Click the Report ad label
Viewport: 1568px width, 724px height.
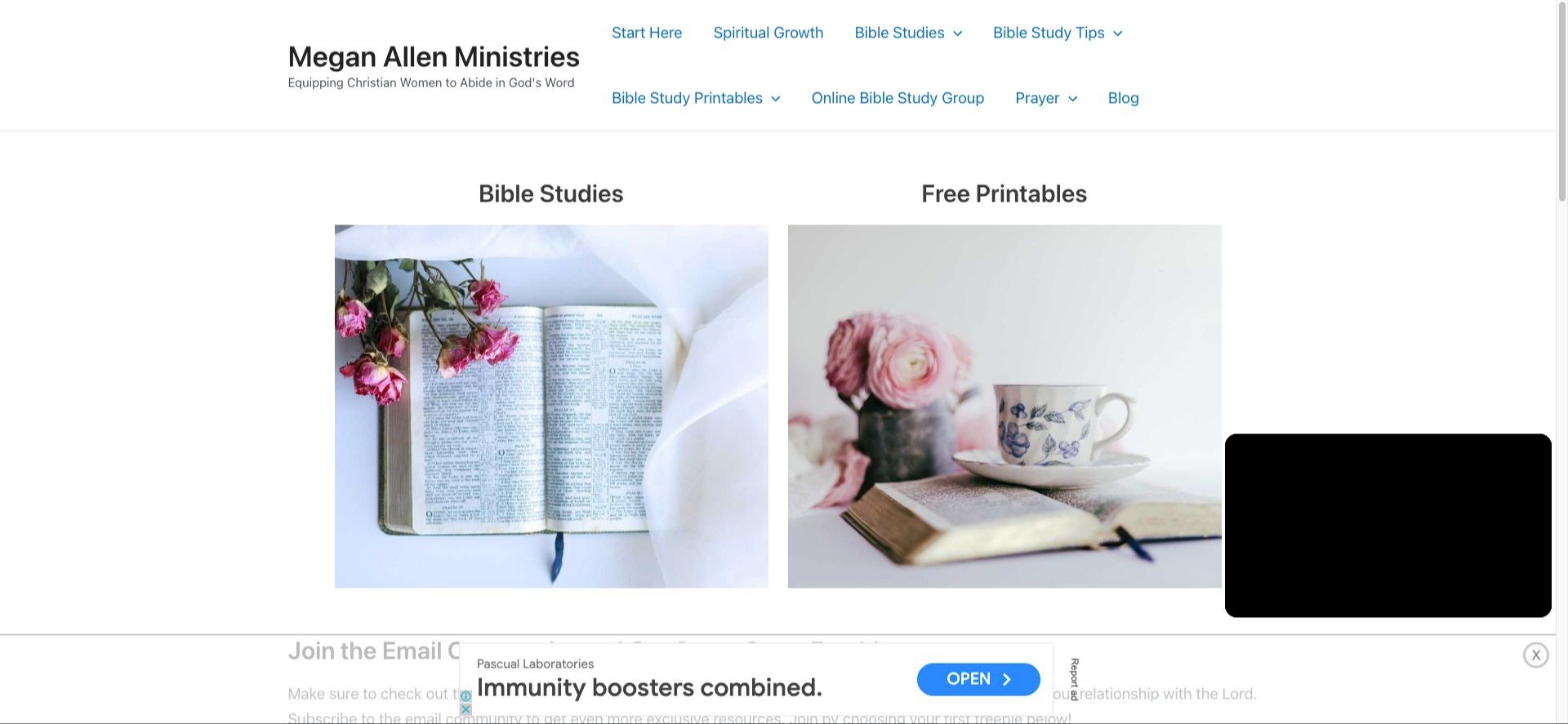(x=1074, y=679)
